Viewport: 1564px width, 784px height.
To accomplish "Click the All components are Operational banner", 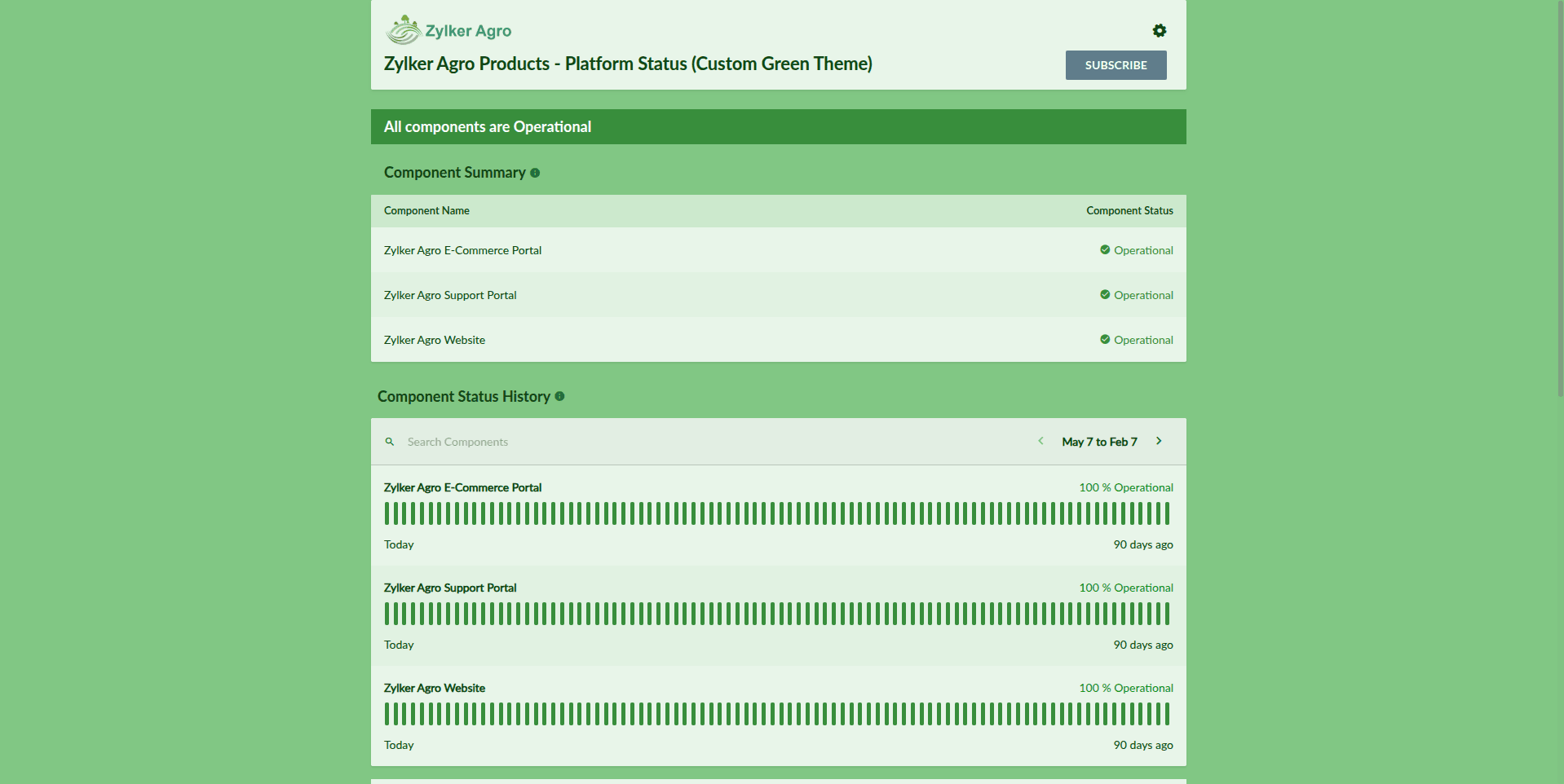I will pyautogui.click(x=778, y=127).
